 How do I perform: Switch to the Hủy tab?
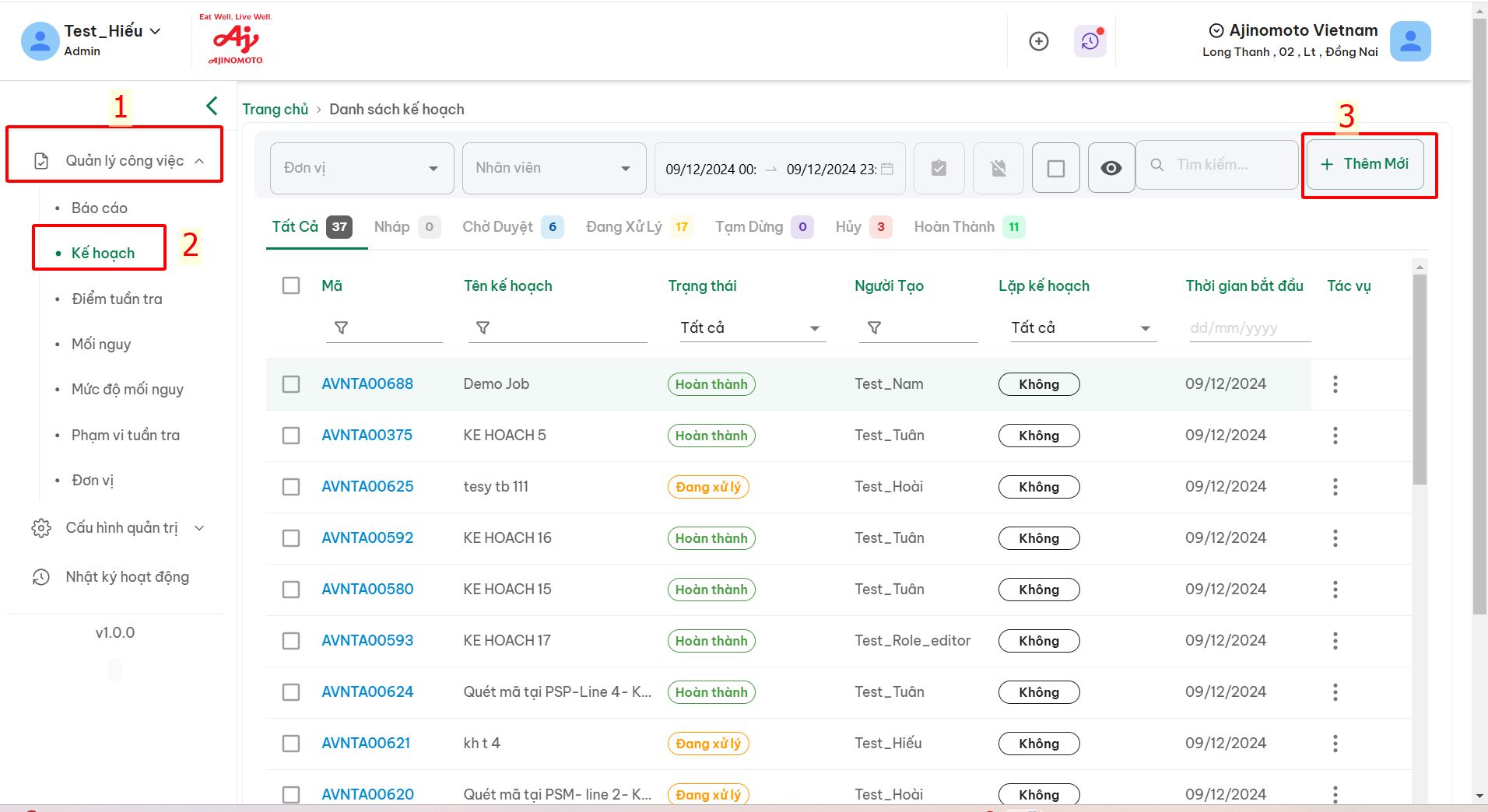click(x=863, y=227)
